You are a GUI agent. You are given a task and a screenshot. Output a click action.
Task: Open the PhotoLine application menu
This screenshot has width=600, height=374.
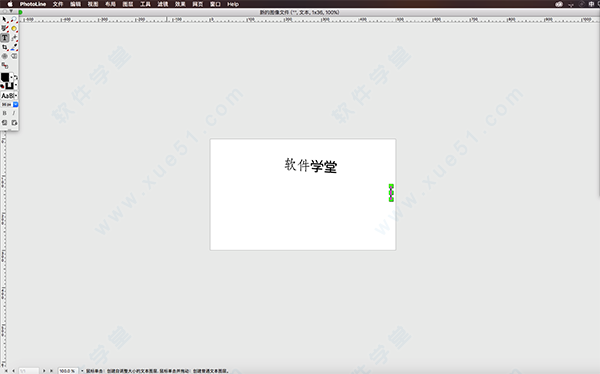[x=33, y=4]
